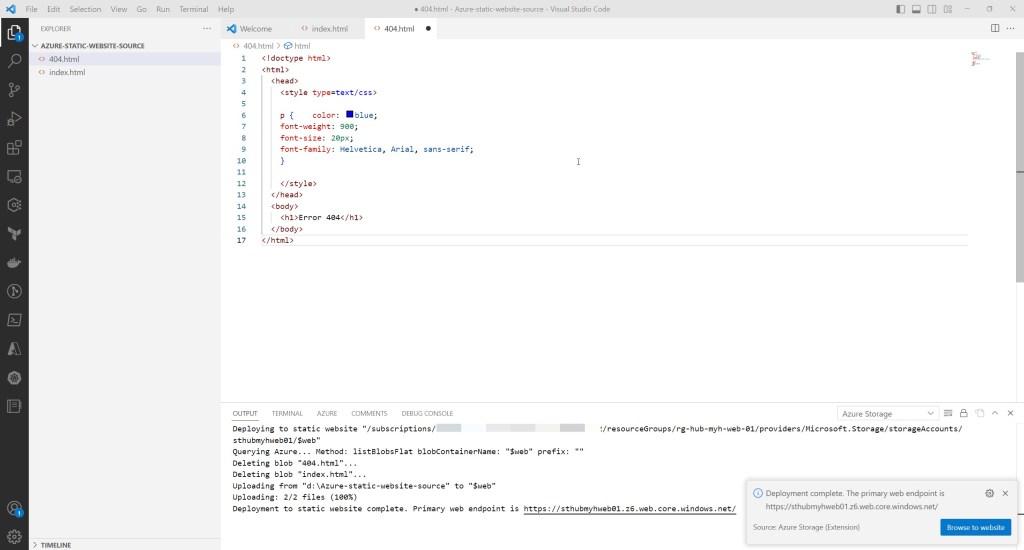Open the Azure Storage output channel dropdown
Screen dimensions: 1024x550
coord(888,413)
